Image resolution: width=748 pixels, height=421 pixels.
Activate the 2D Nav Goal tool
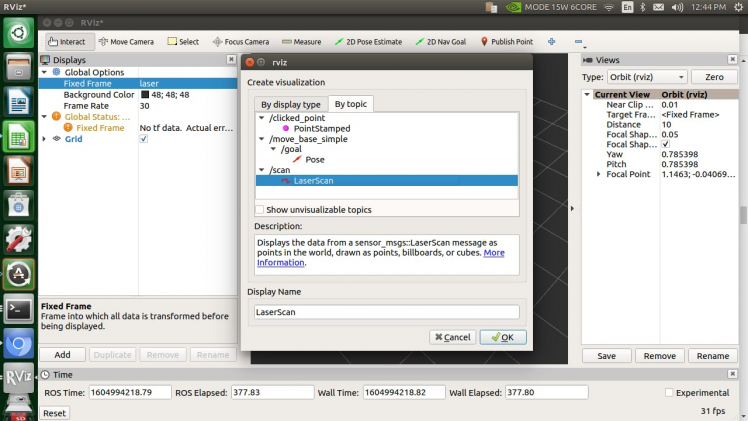click(440, 42)
